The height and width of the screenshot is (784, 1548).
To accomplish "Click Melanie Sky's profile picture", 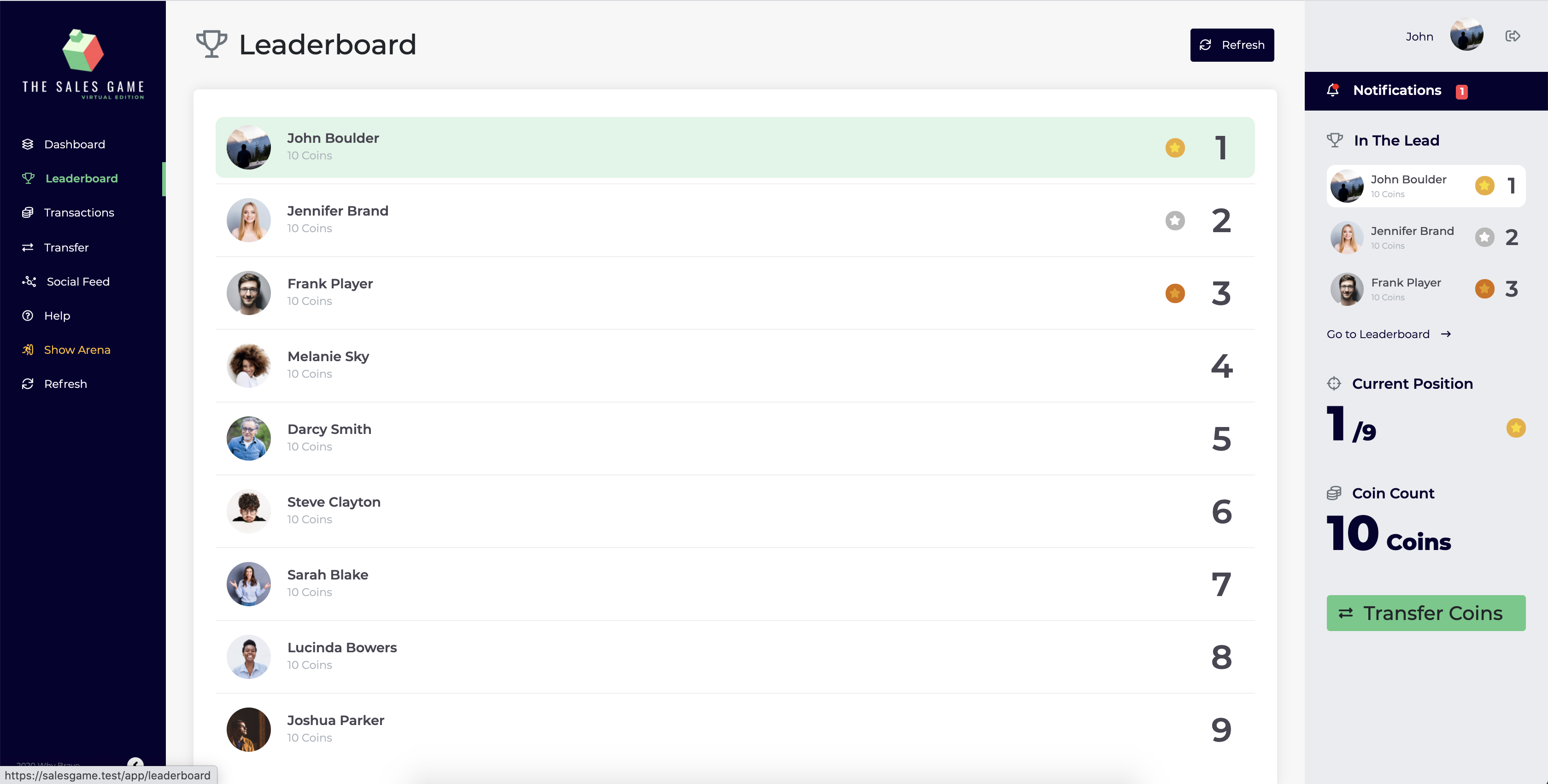I will pos(248,366).
